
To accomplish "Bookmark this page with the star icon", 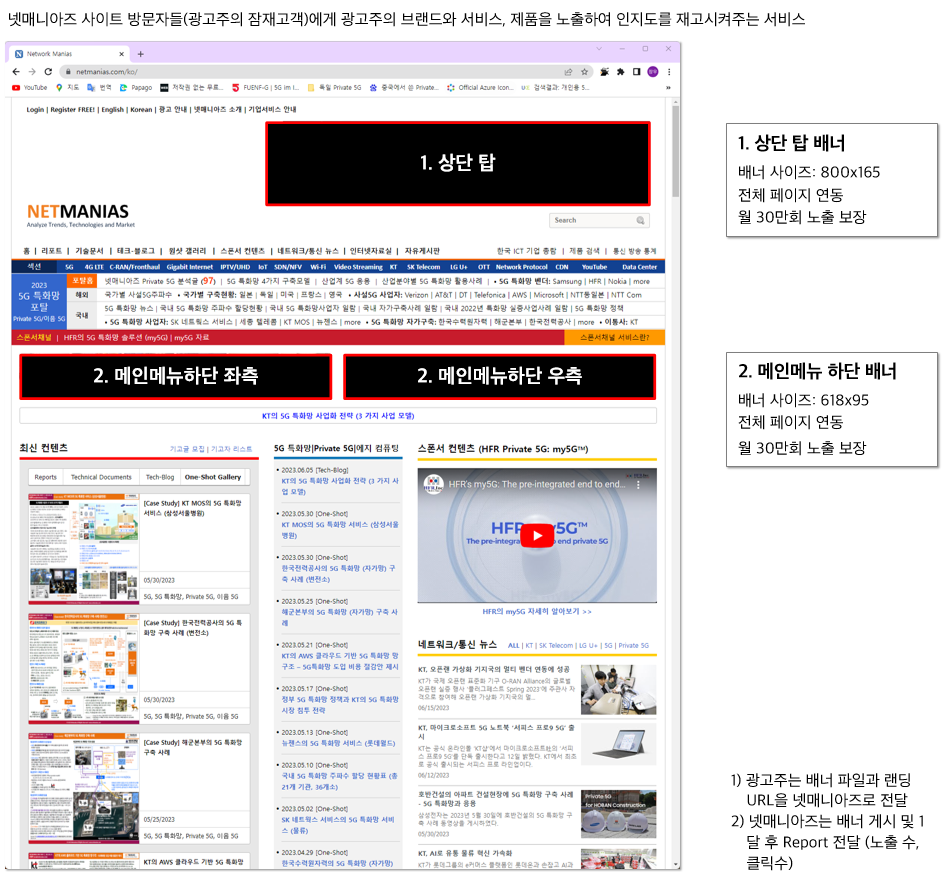I will tap(584, 72).
